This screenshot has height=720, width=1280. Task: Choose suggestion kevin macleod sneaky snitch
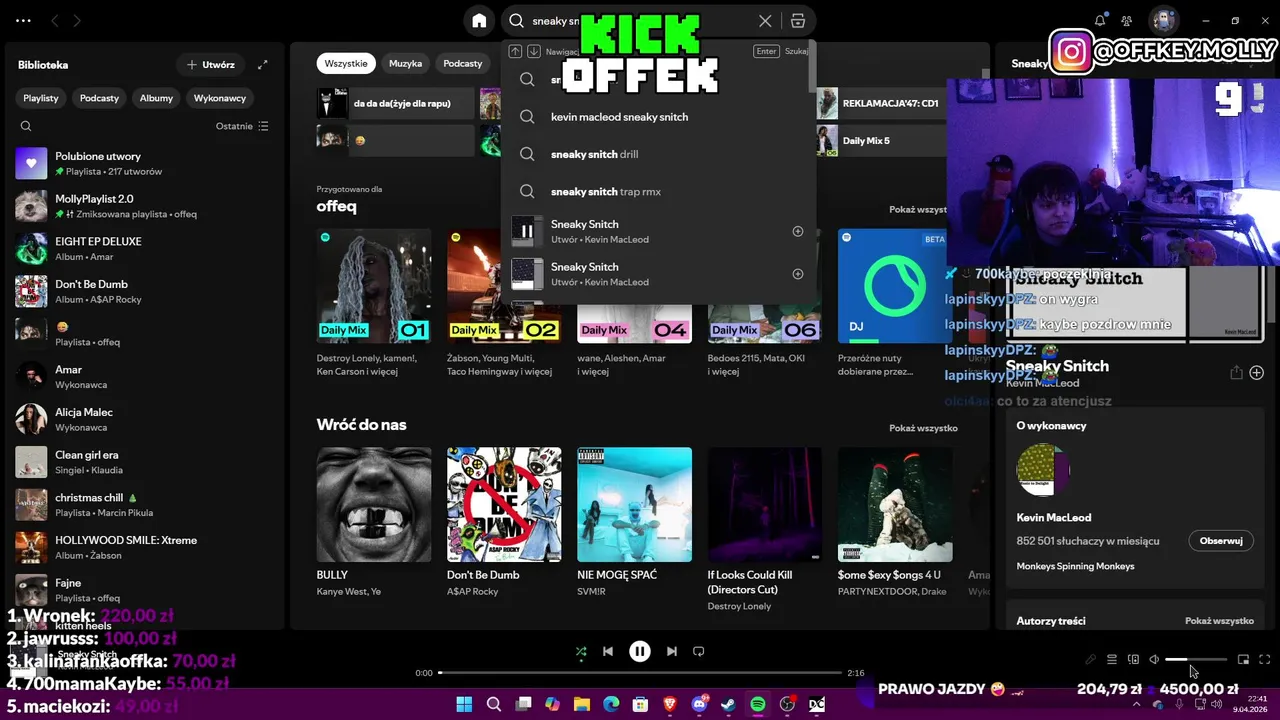pyautogui.click(x=658, y=117)
